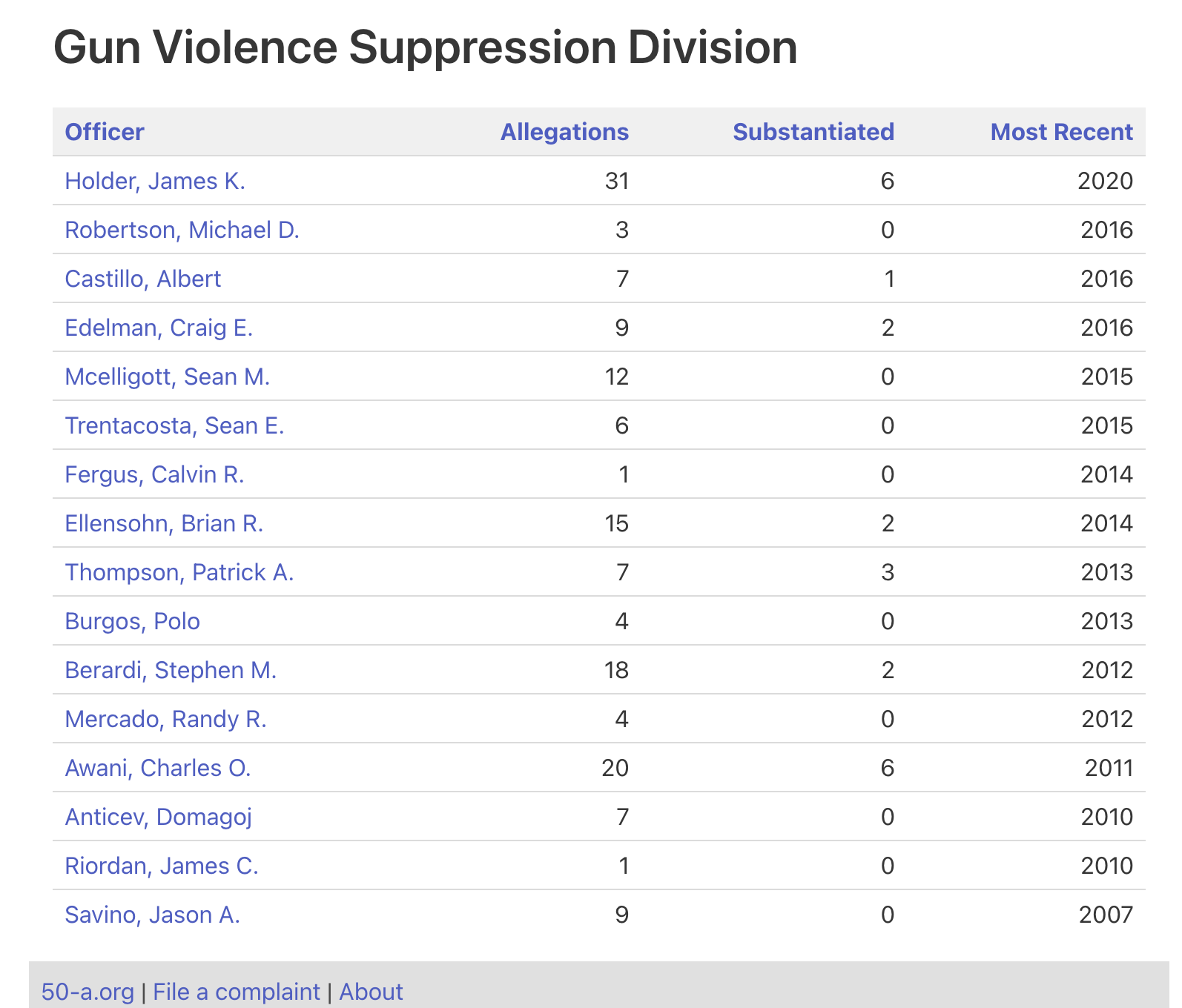View Burgos, Polo officer record

pos(133,621)
